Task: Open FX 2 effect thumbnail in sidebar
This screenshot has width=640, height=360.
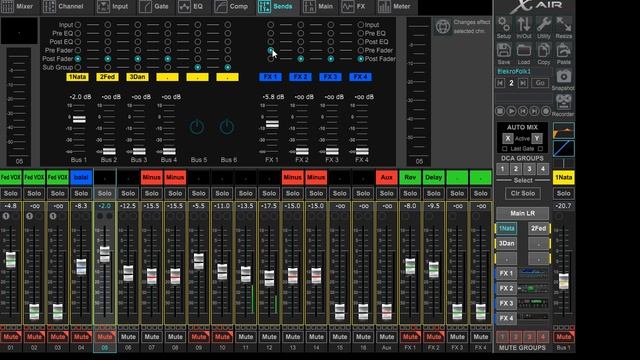Action: (534, 288)
